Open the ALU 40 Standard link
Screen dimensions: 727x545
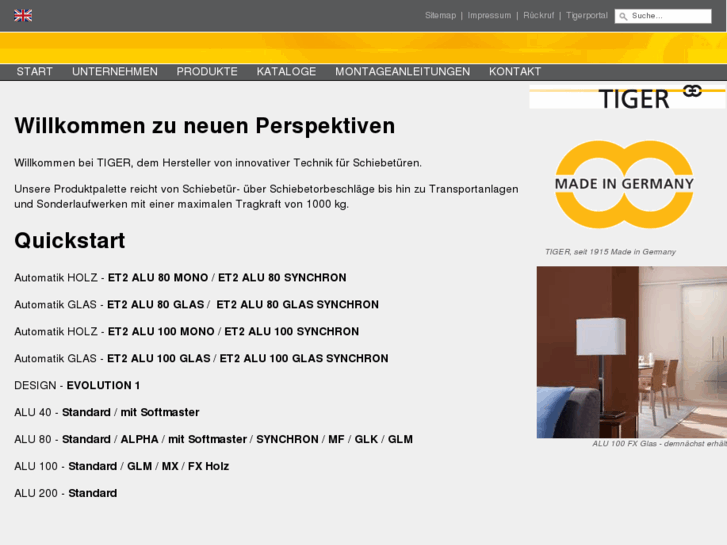tap(86, 412)
